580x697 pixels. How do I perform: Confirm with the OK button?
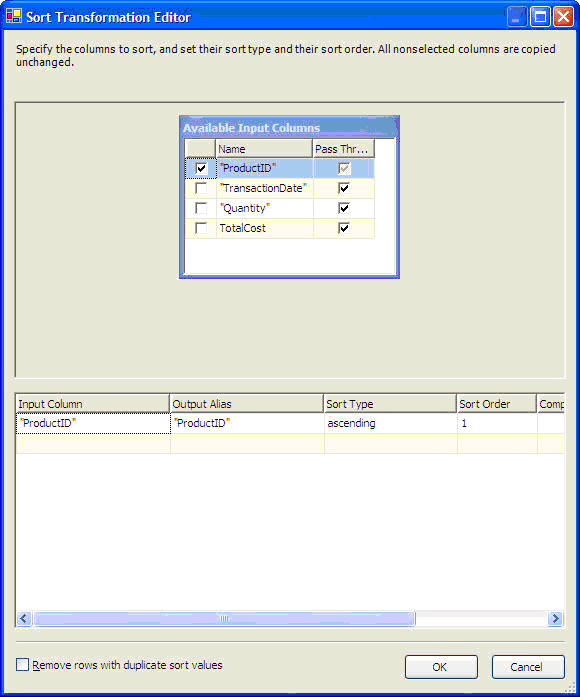[x=441, y=667]
